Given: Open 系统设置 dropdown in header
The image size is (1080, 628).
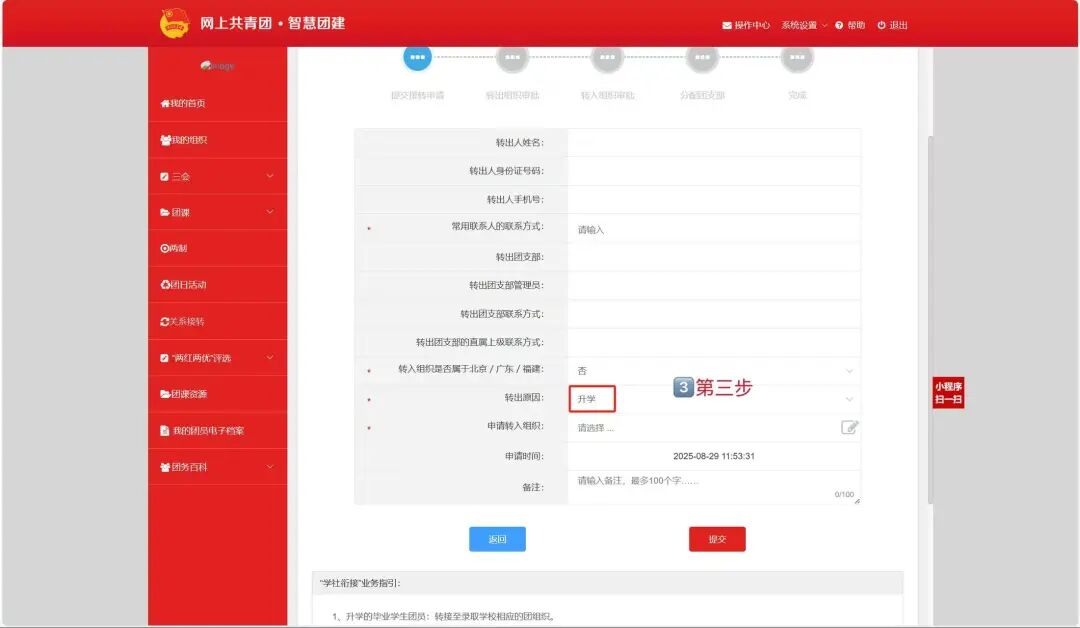Looking at the screenshot, I should 803,26.
